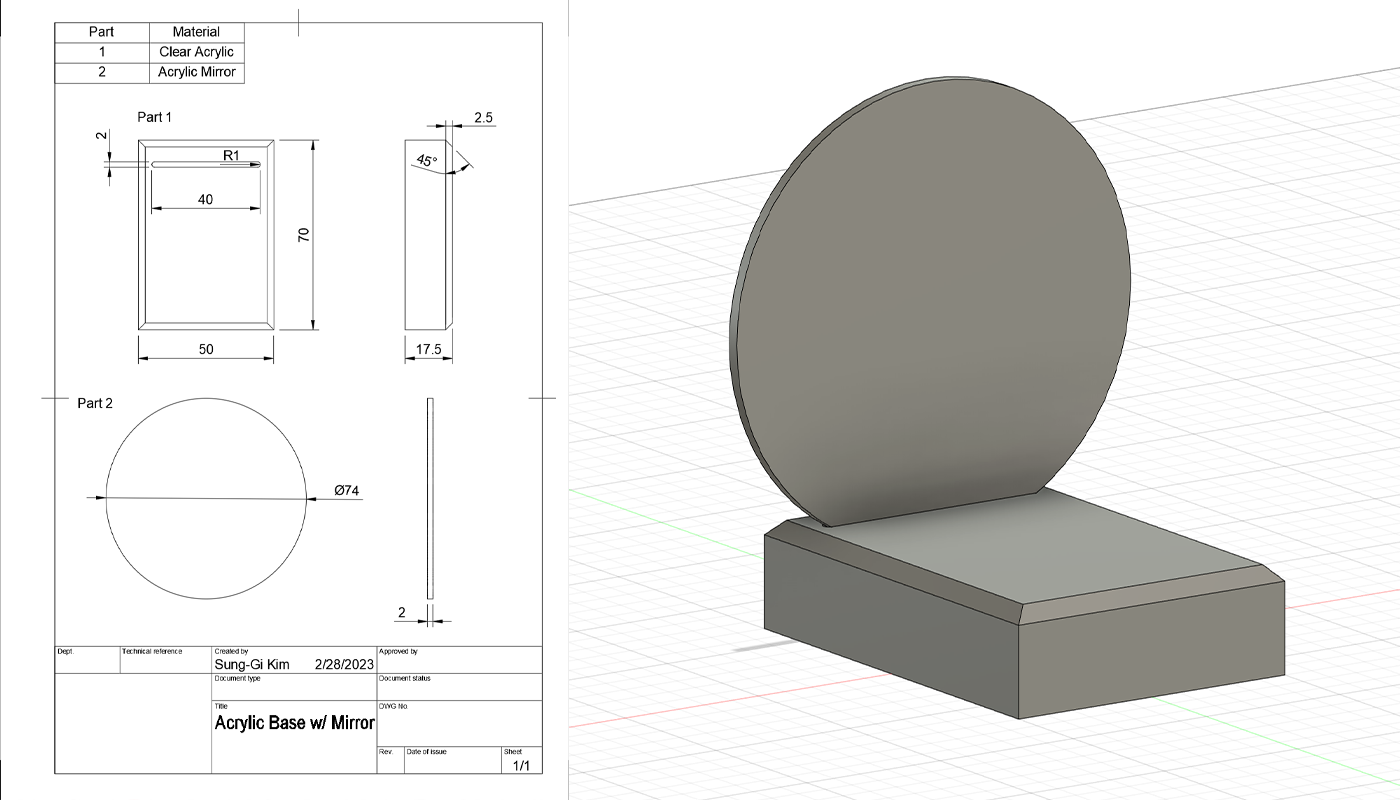Click the "Created by" field label

(x=231, y=651)
